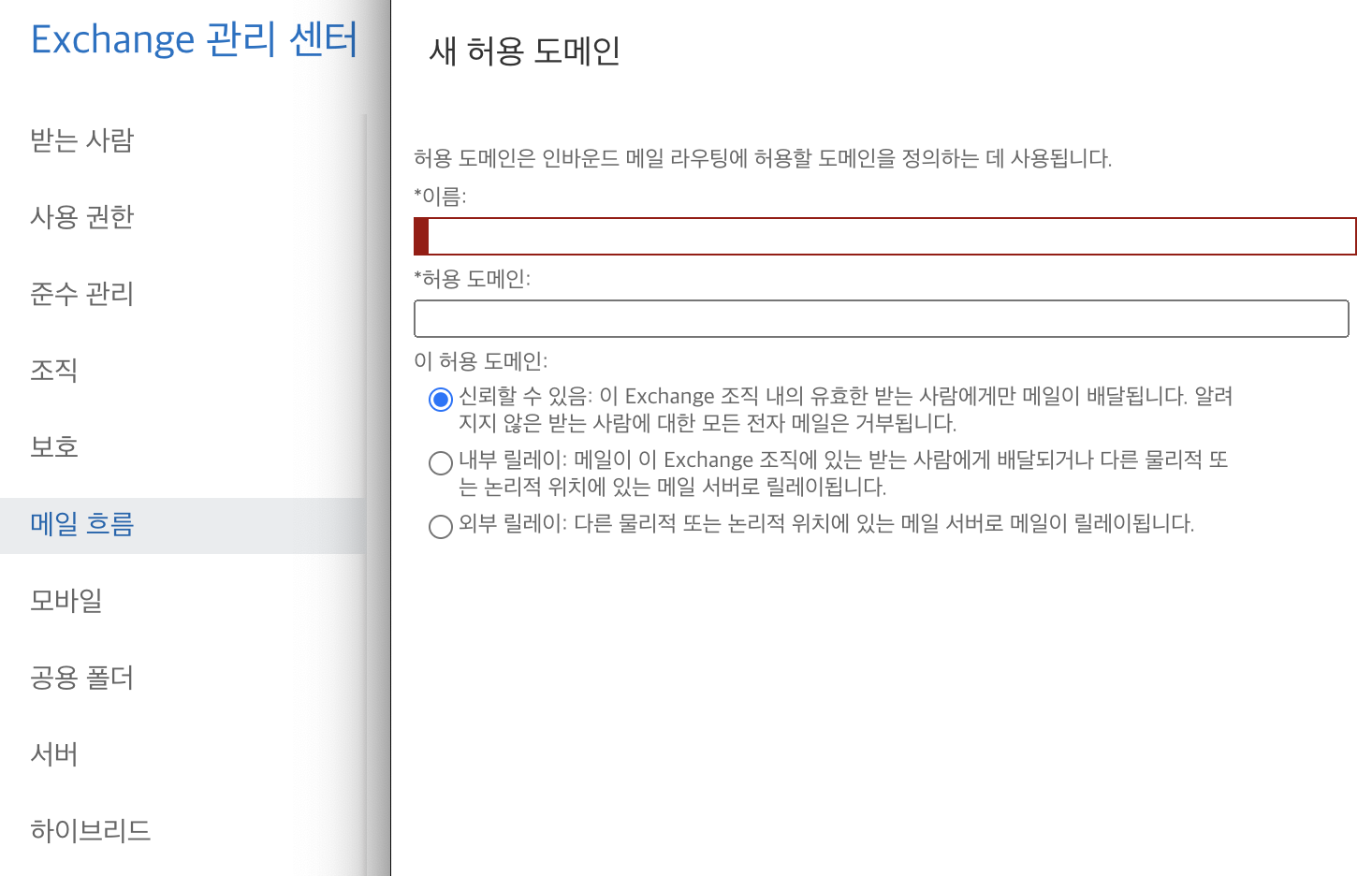Select the 신뢰할 수 있음 radio option

pyautogui.click(x=441, y=400)
